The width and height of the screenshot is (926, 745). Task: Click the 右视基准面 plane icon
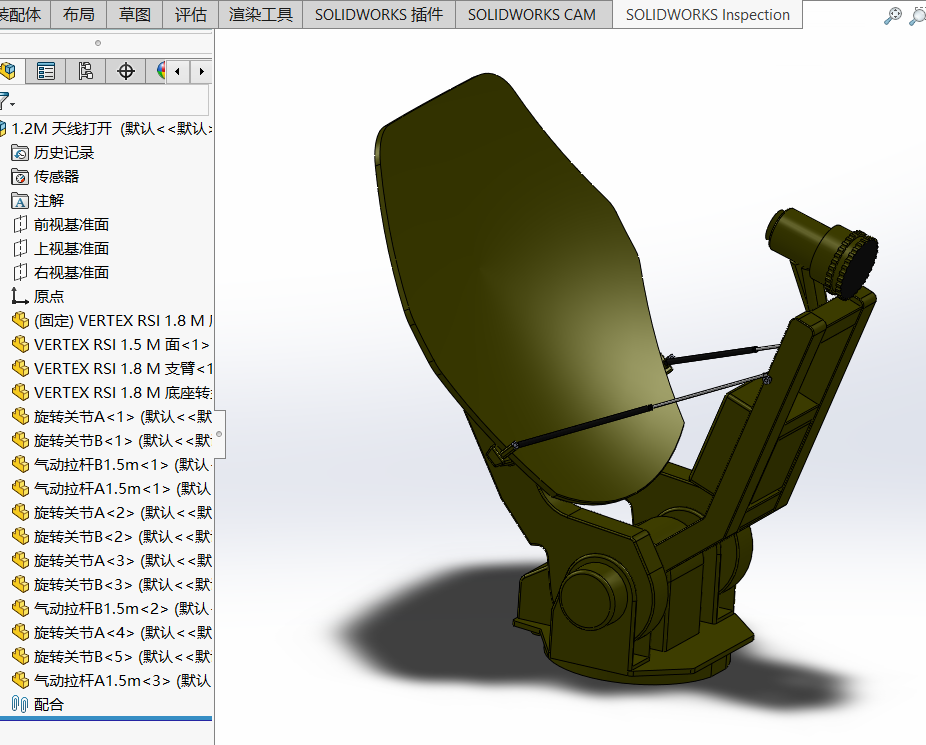point(20,273)
